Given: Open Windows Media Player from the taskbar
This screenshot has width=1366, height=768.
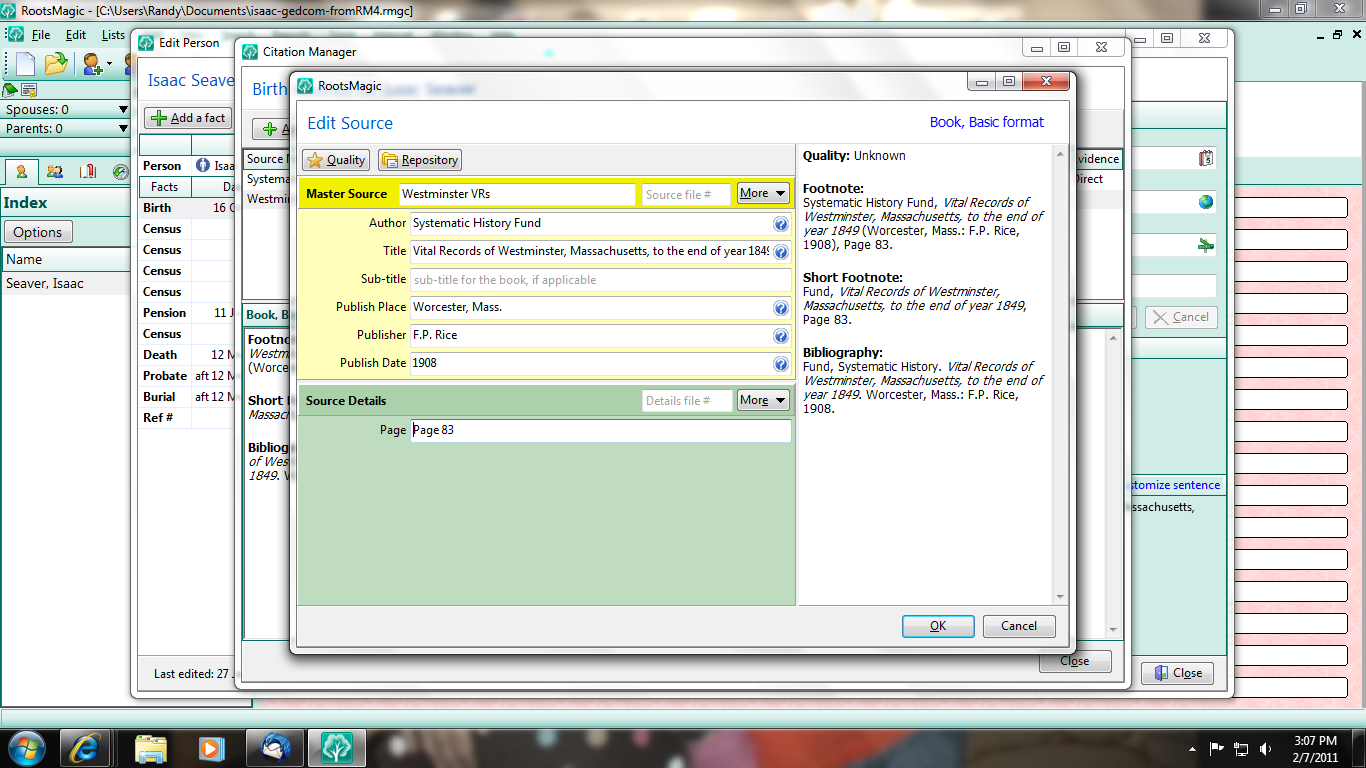Looking at the screenshot, I should [210, 748].
